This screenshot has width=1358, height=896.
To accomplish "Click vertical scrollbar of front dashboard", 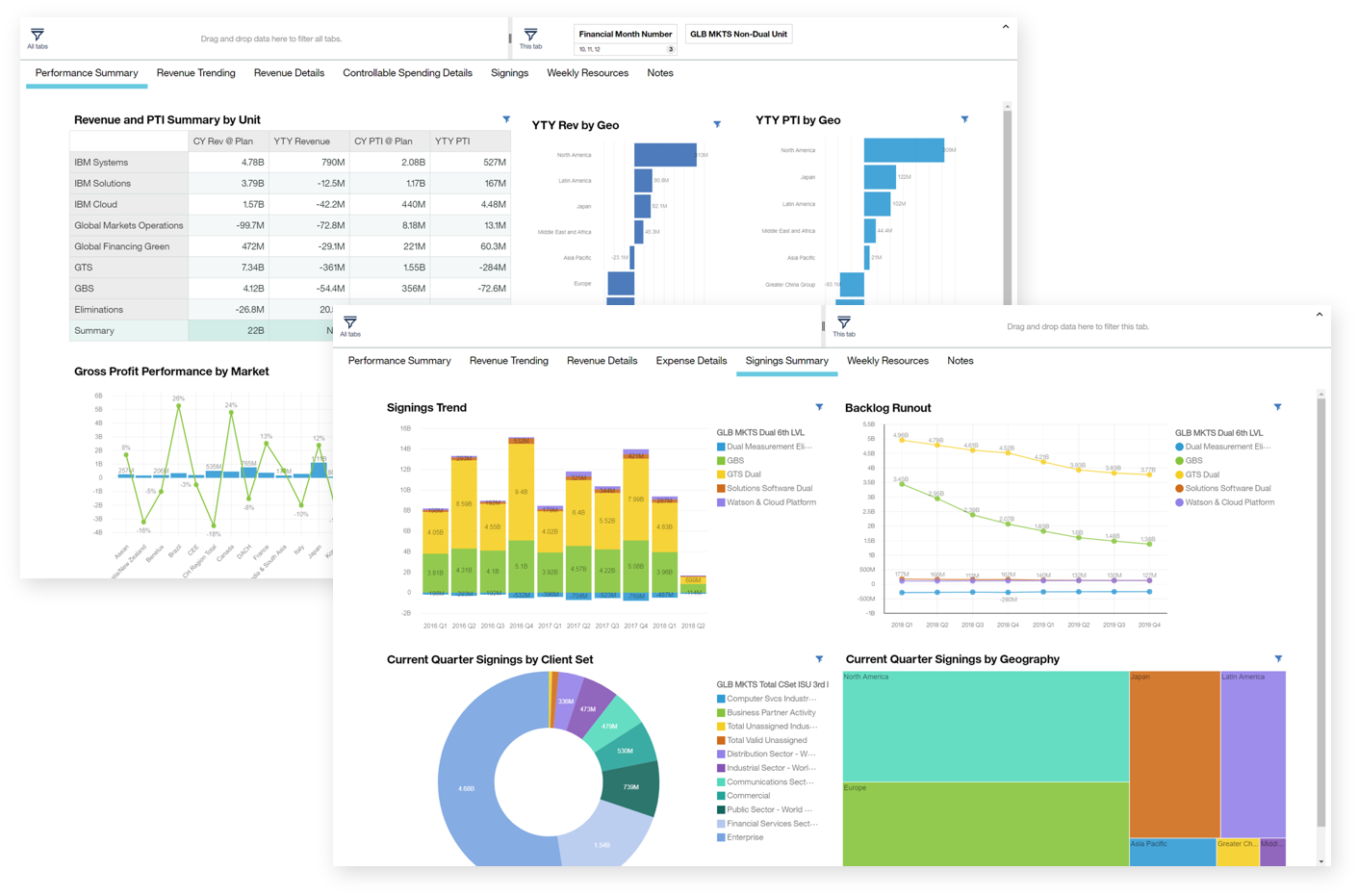I will (1321, 611).
